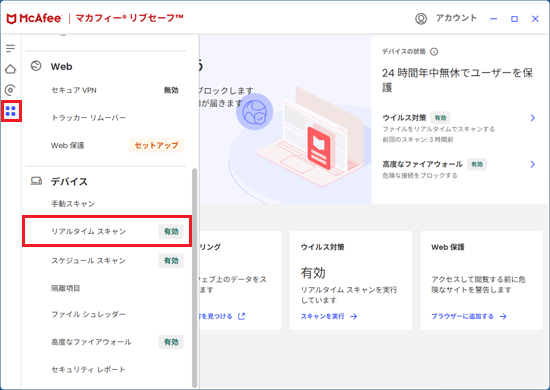Click ウイルス対策 heading in device status
The height and width of the screenshot is (390, 550).
[x=404, y=117]
